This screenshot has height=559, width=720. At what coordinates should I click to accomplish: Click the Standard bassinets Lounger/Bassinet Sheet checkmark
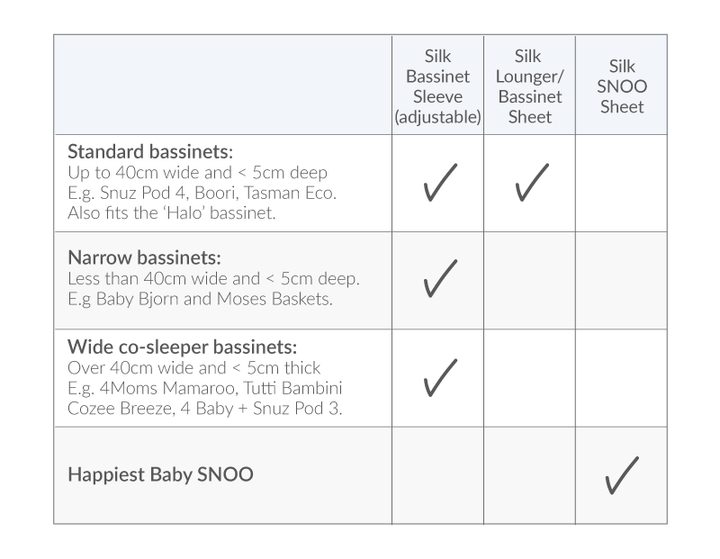click(x=530, y=183)
